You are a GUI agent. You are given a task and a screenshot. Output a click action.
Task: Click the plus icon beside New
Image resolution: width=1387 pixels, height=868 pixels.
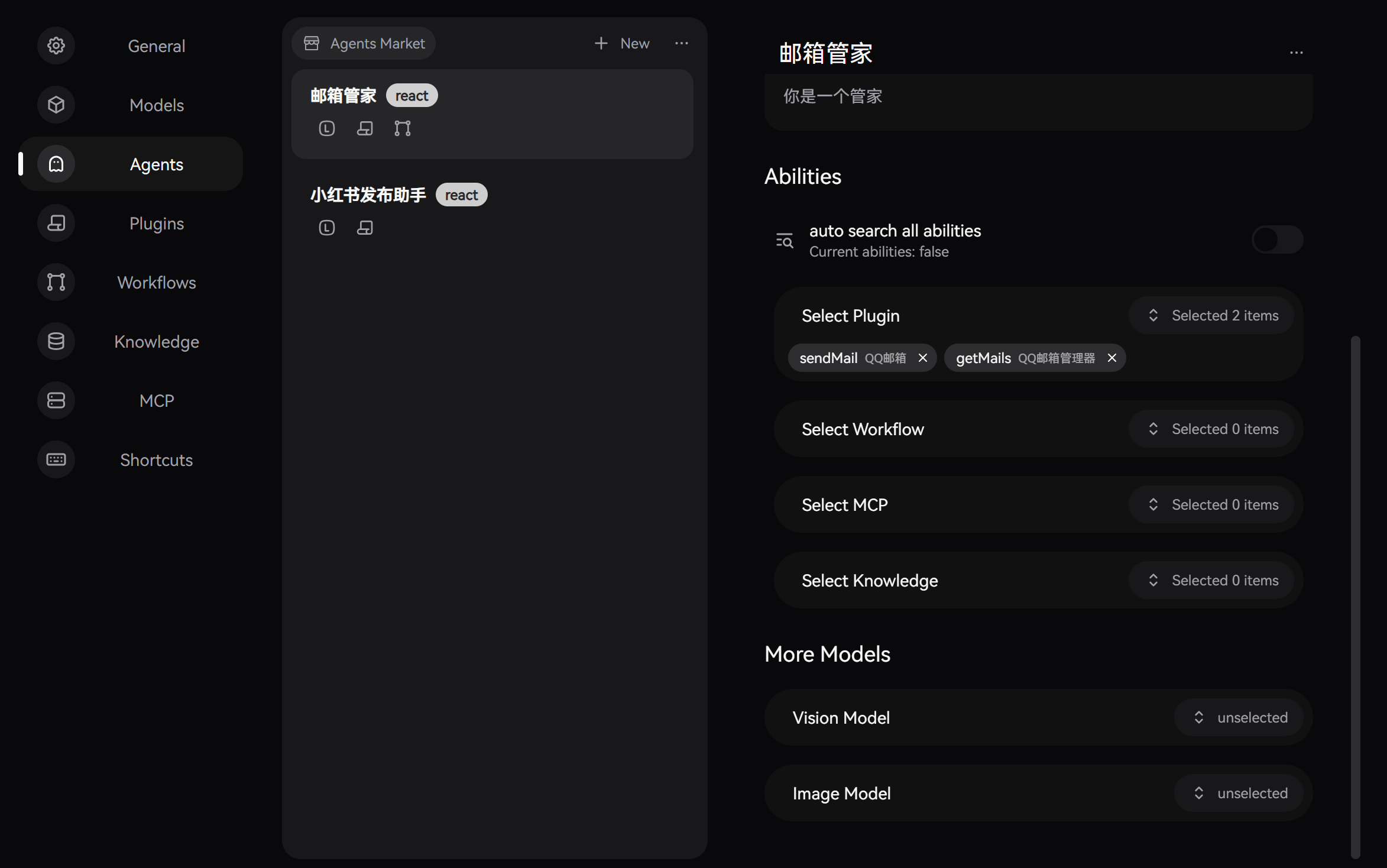601,43
